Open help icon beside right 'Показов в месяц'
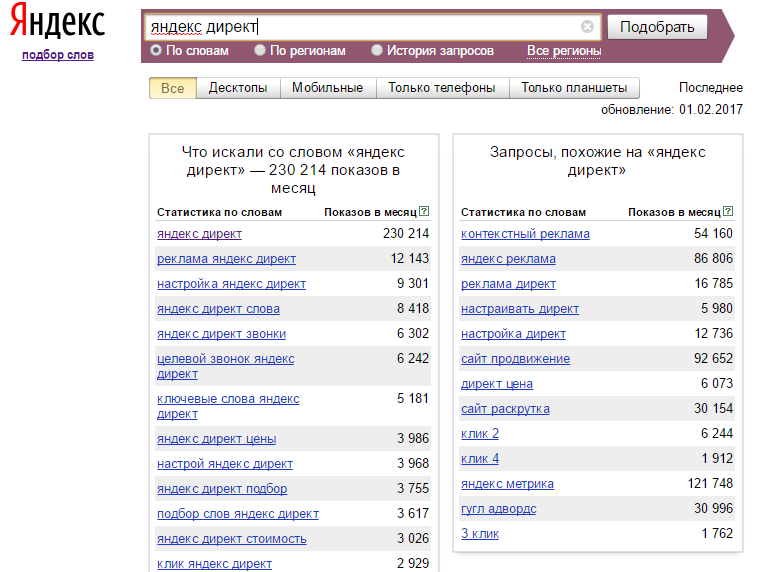783x572 pixels. [728, 211]
